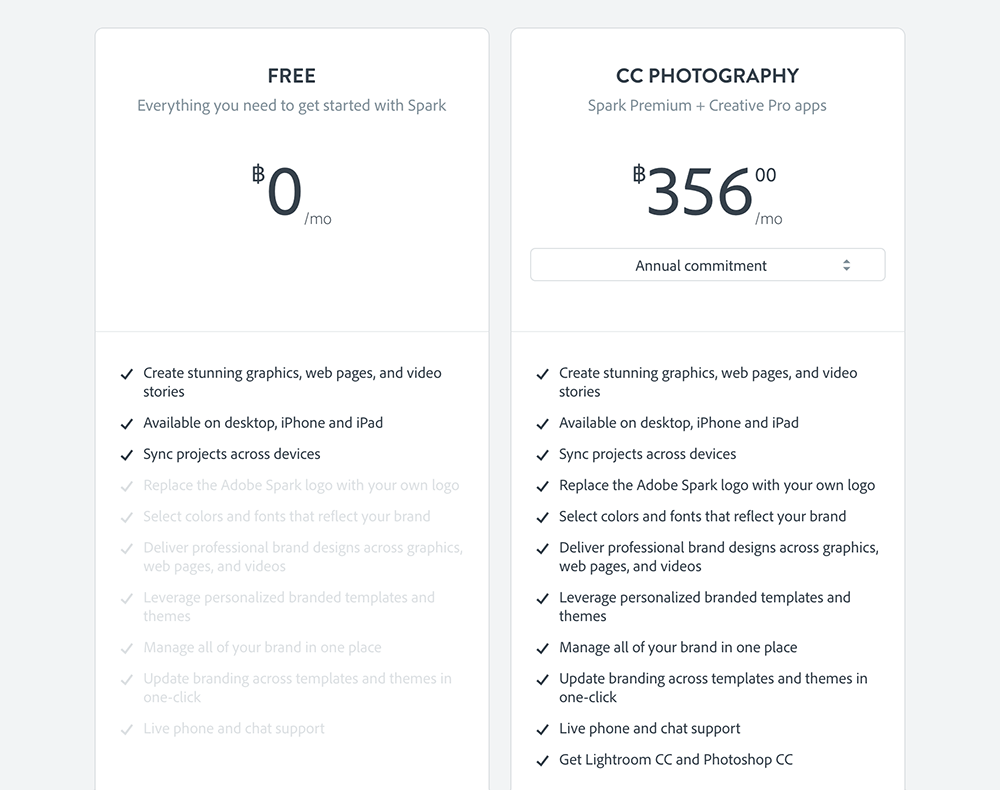Click 'Get Lightroom CC and Photoshop CC' text
Image resolution: width=1000 pixels, height=790 pixels.
[x=676, y=760]
